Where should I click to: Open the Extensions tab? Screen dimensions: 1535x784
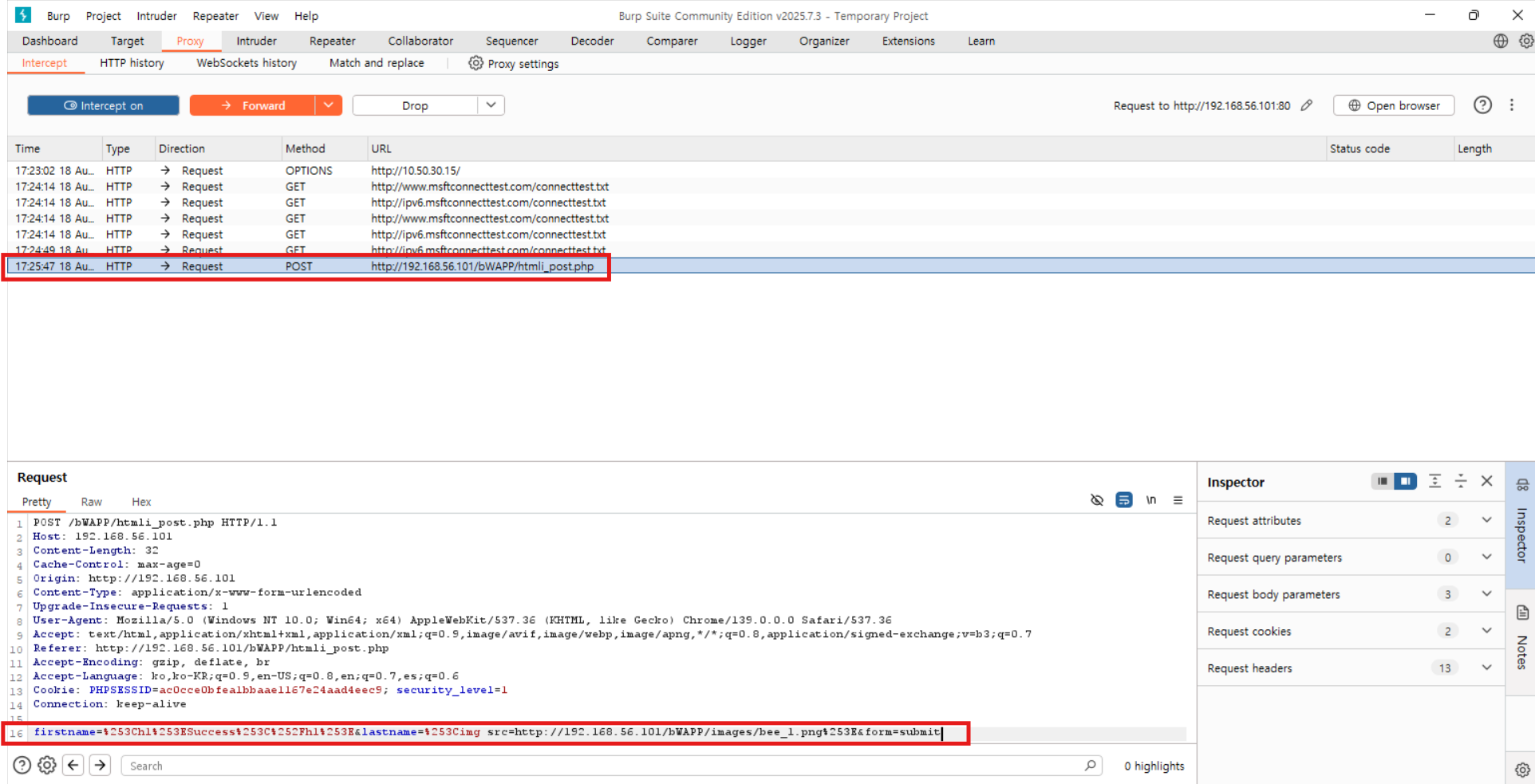pos(908,41)
